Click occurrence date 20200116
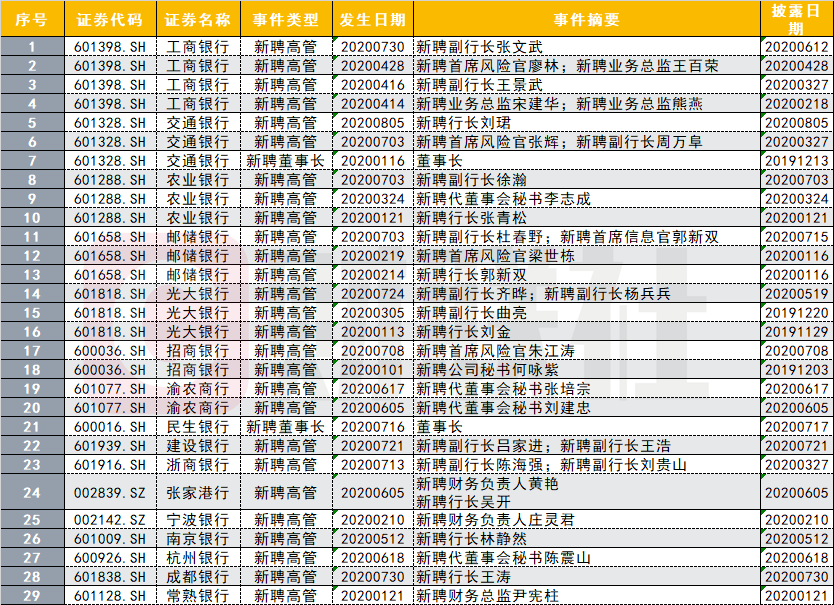The height and width of the screenshot is (605, 834). (x=373, y=161)
